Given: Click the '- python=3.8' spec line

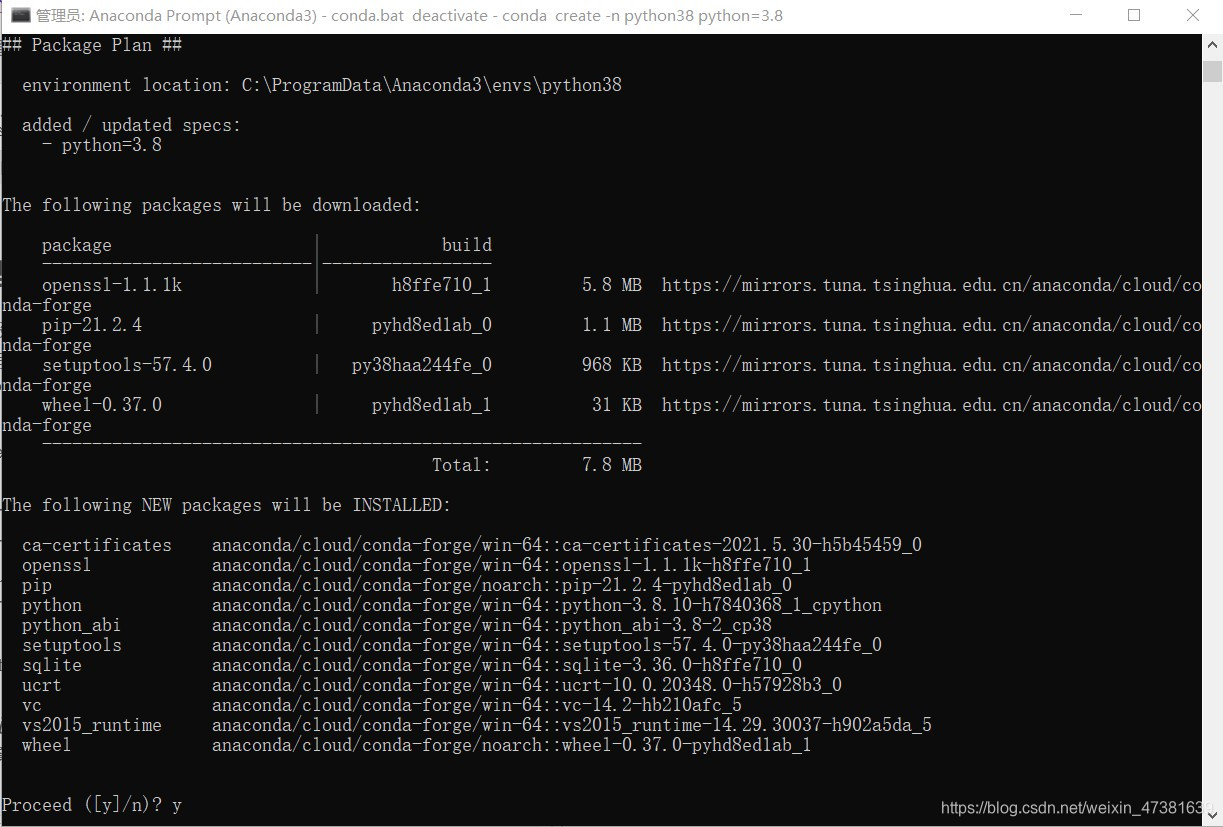Looking at the screenshot, I should tap(102, 145).
